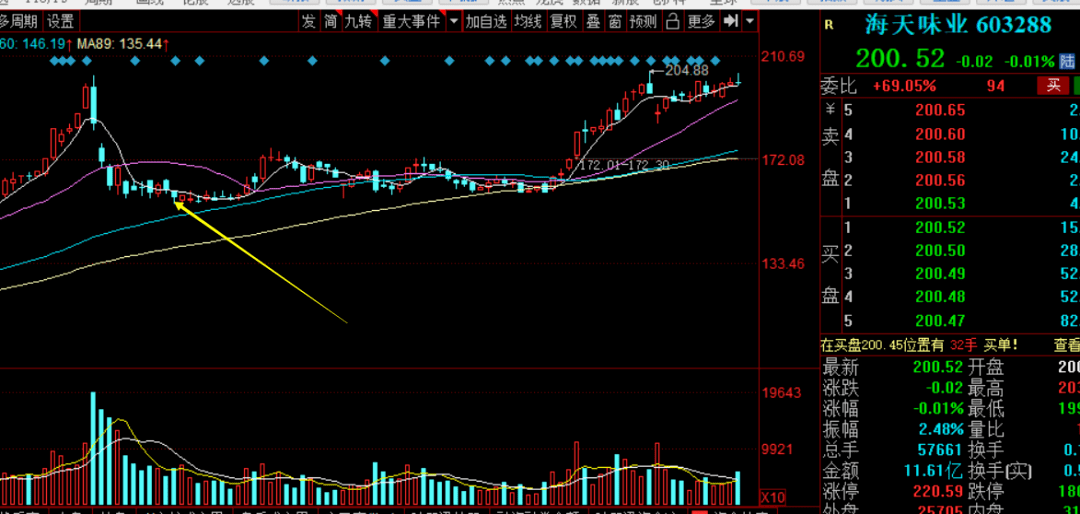
Task: Click the X10 volume scale label
Action: pos(772,497)
